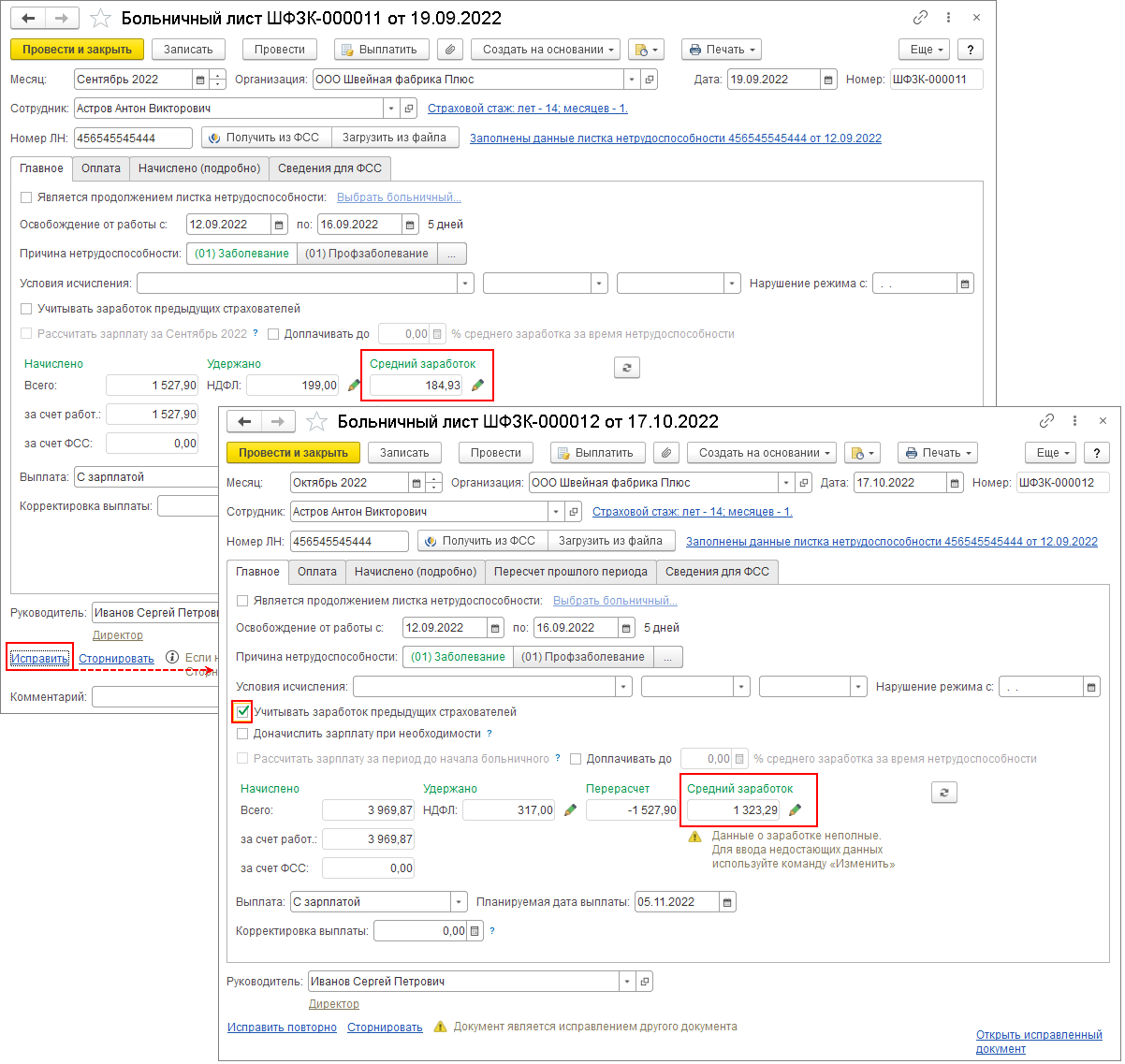Click recalculate refresh icon in window 000012
This screenshot has width=1125, height=1064.
coord(944,793)
